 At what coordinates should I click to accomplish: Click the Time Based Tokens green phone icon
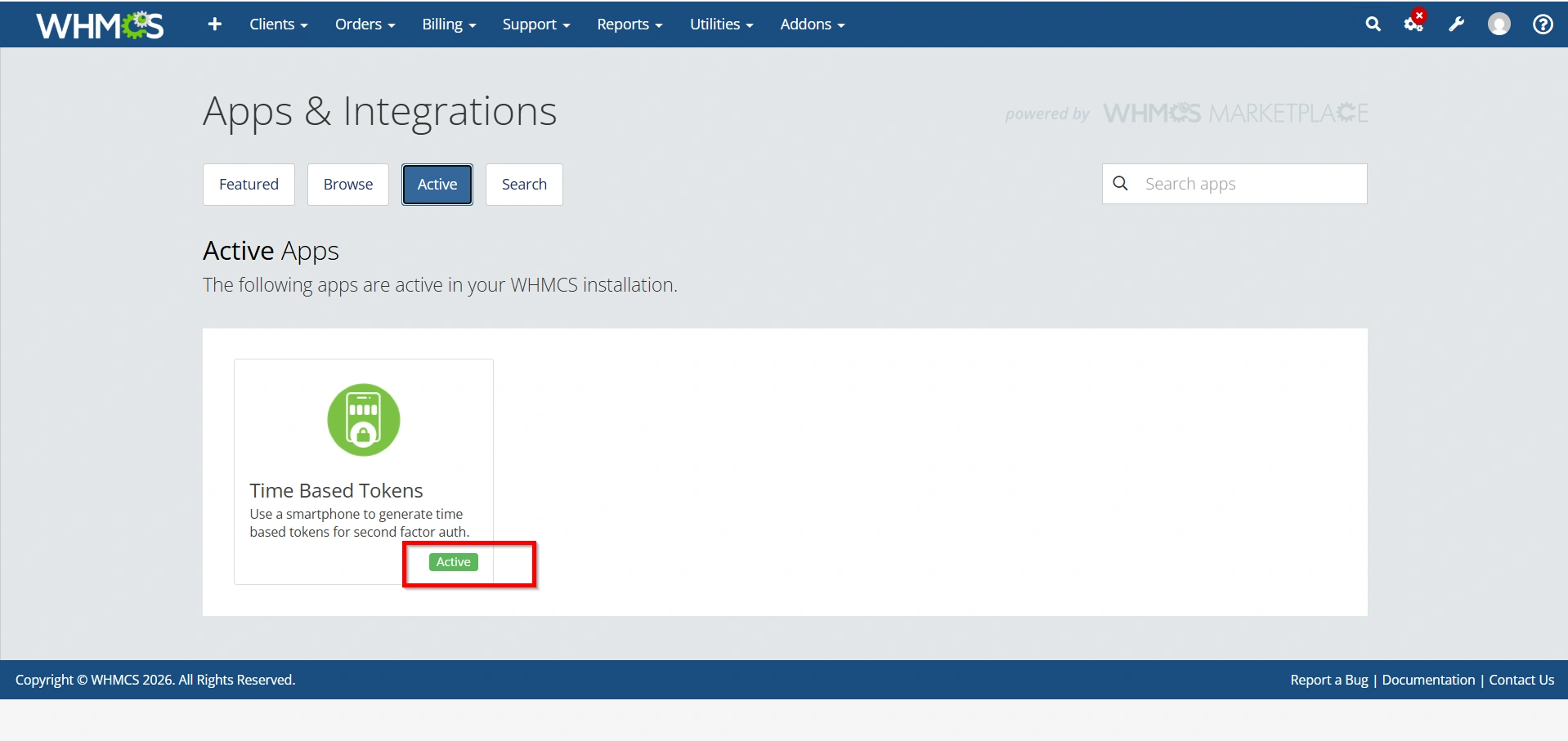364,420
